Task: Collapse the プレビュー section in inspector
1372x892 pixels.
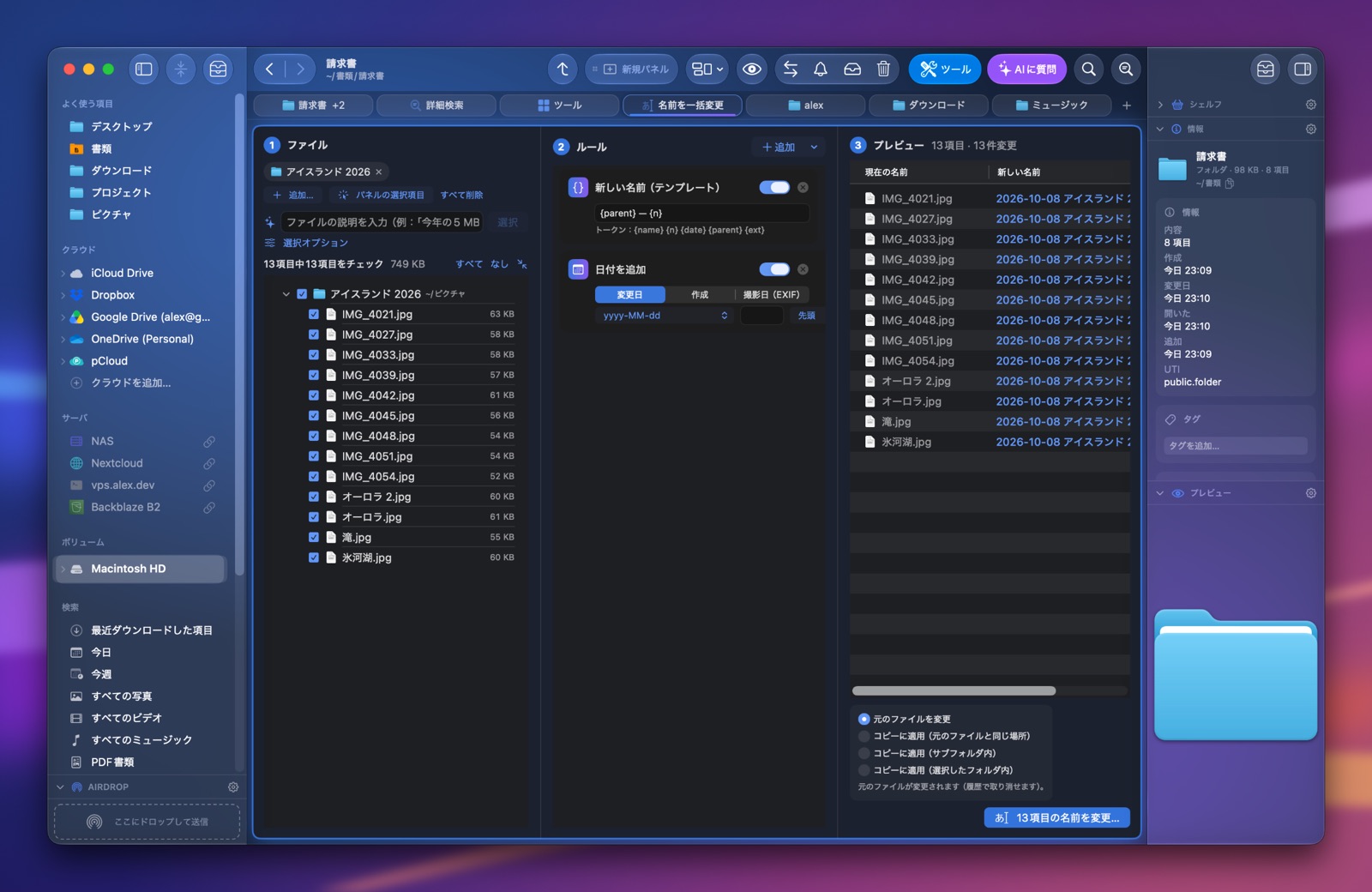Action: (x=1160, y=493)
